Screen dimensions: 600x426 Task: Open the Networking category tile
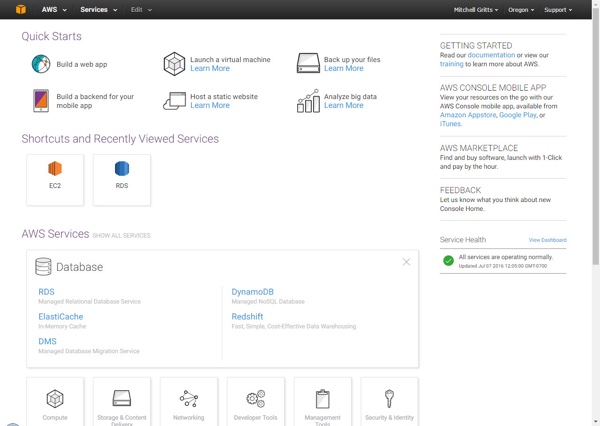pyautogui.click(x=189, y=402)
